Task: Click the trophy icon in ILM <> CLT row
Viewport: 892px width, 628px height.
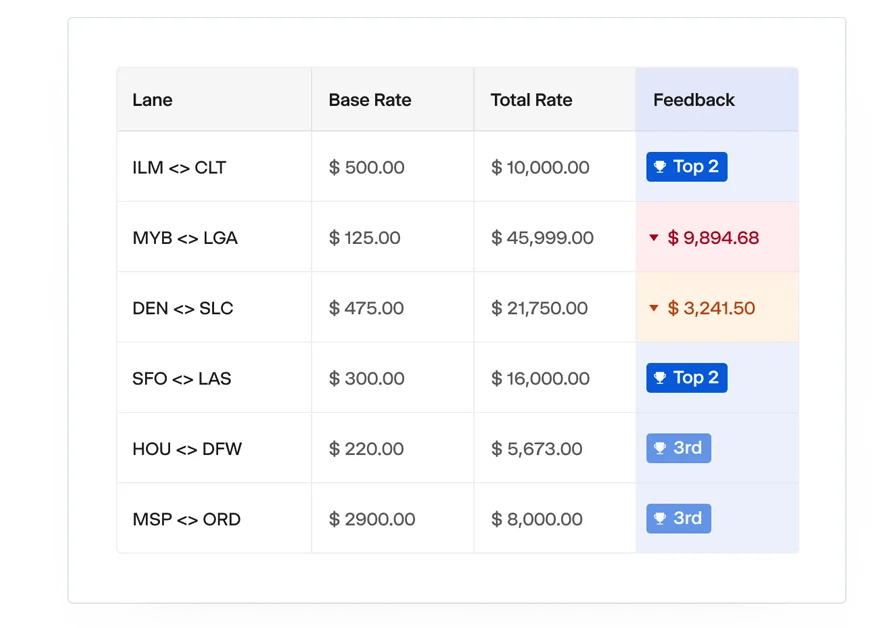Action: [660, 167]
